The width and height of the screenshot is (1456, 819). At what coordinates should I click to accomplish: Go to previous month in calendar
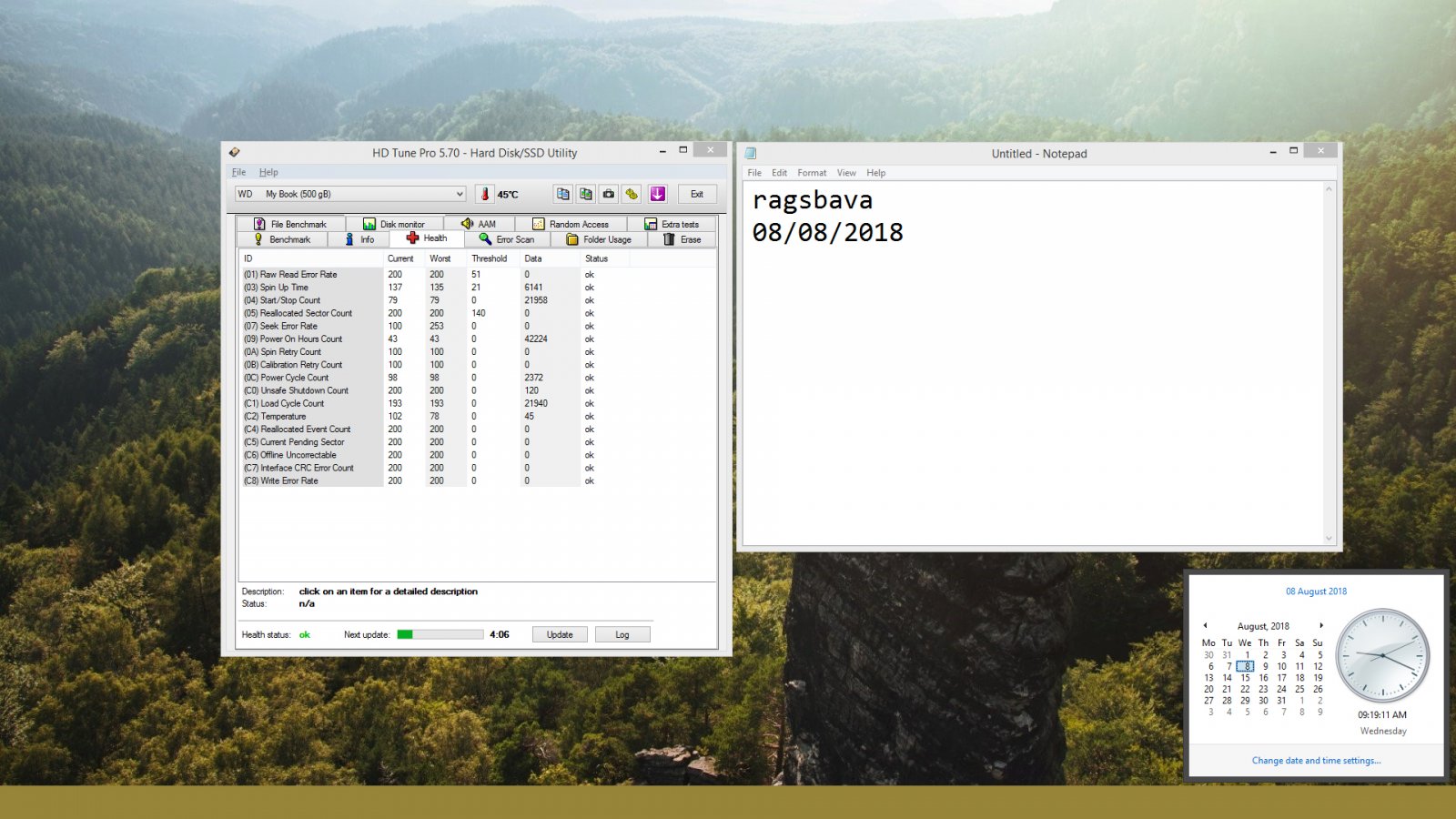1205,625
